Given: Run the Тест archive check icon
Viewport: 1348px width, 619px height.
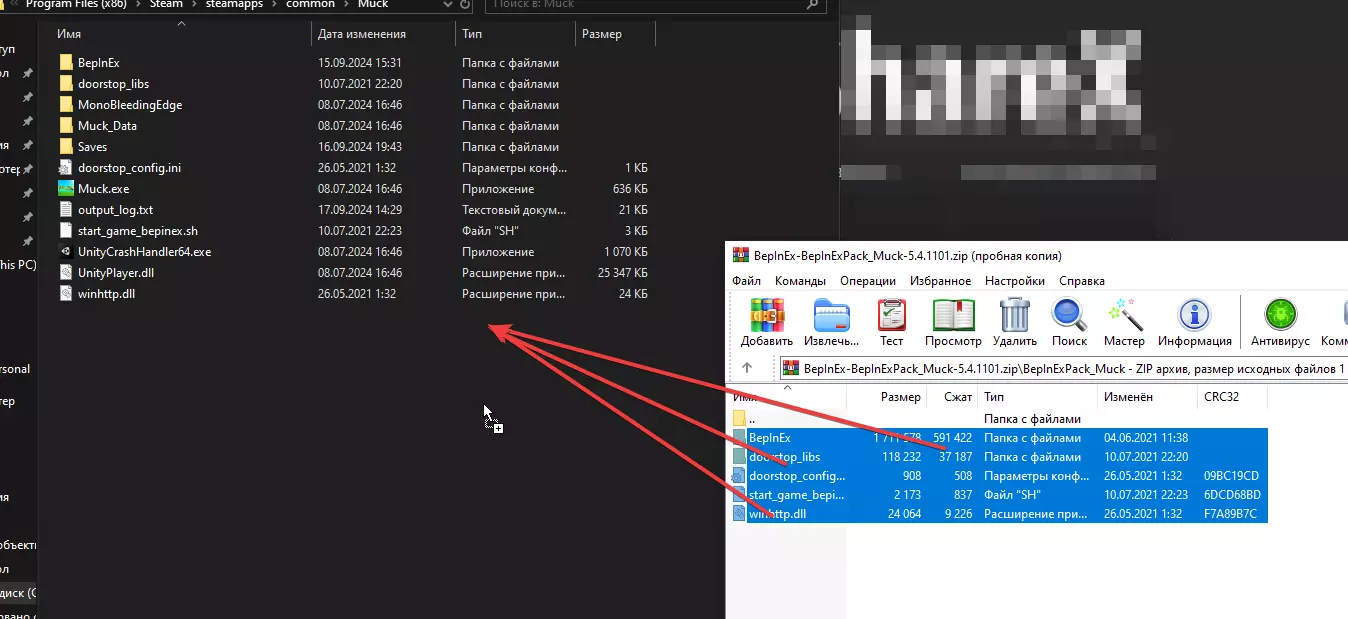Looking at the screenshot, I should (891, 315).
